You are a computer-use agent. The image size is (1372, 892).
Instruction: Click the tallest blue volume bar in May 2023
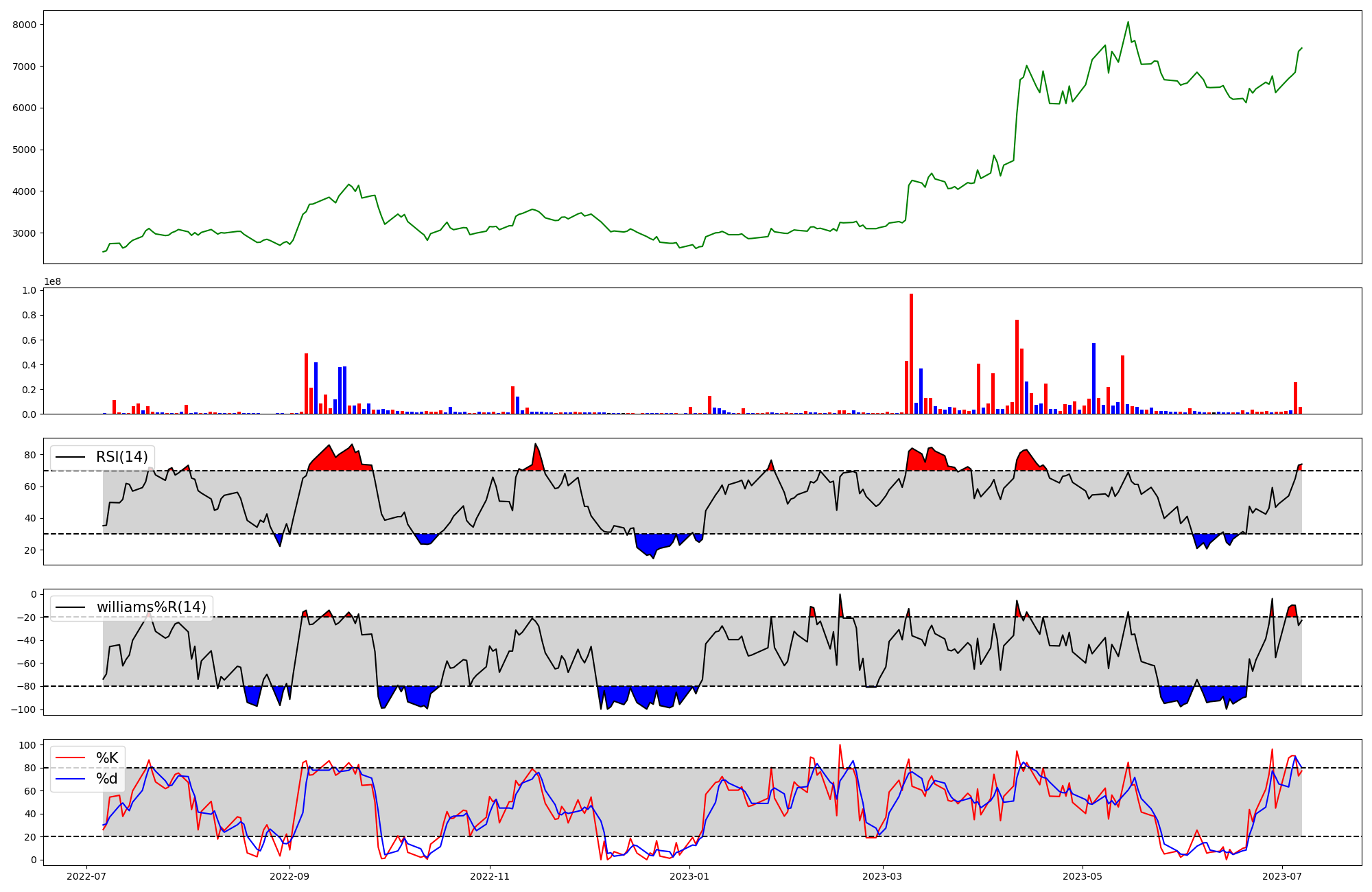(x=1093, y=378)
